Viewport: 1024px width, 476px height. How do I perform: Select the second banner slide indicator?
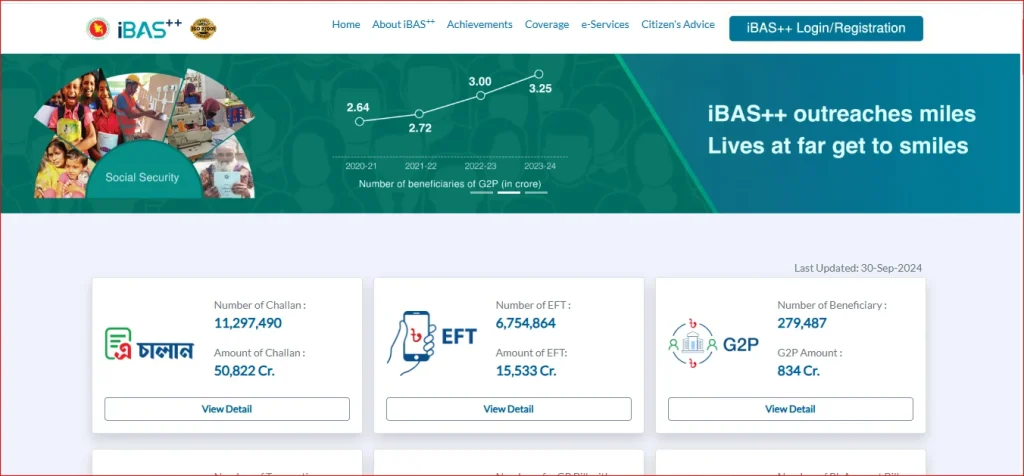(509, 193)
